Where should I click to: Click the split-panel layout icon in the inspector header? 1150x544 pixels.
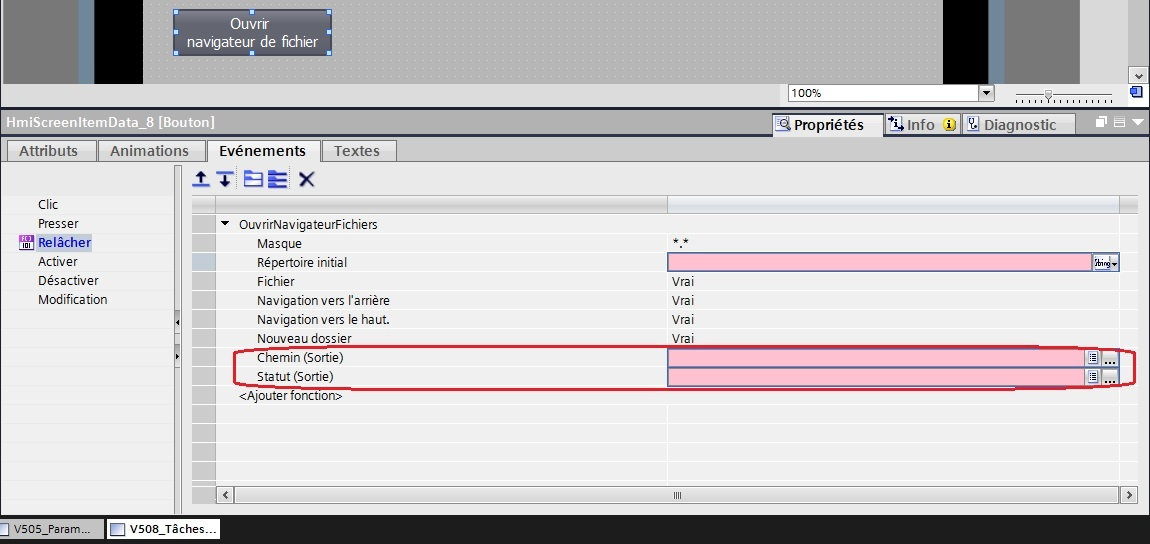point(1119,123)
